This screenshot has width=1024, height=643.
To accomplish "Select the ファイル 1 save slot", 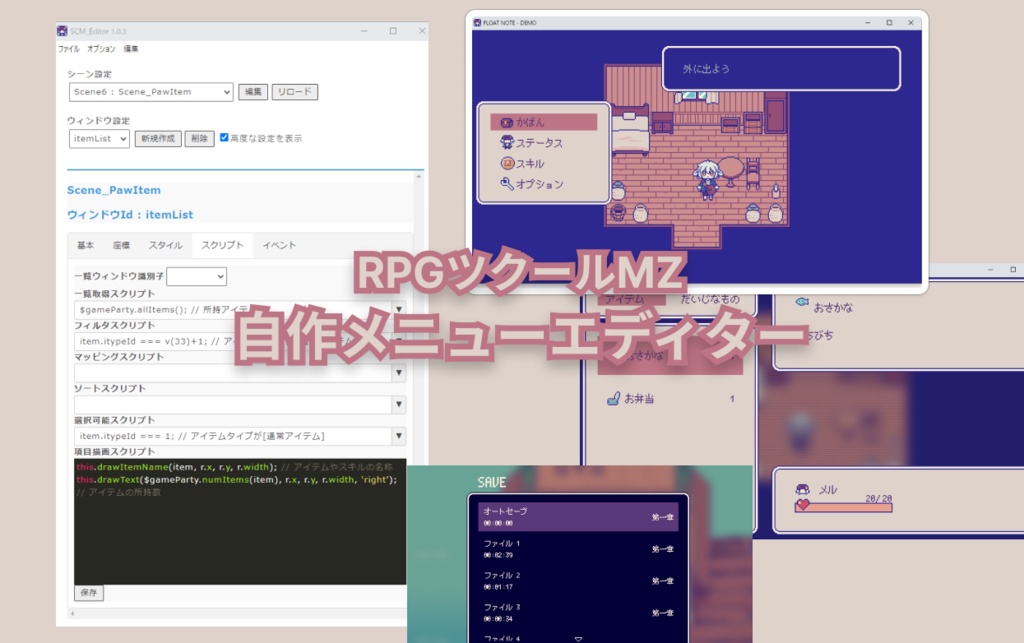I will (x=578, y=548).
